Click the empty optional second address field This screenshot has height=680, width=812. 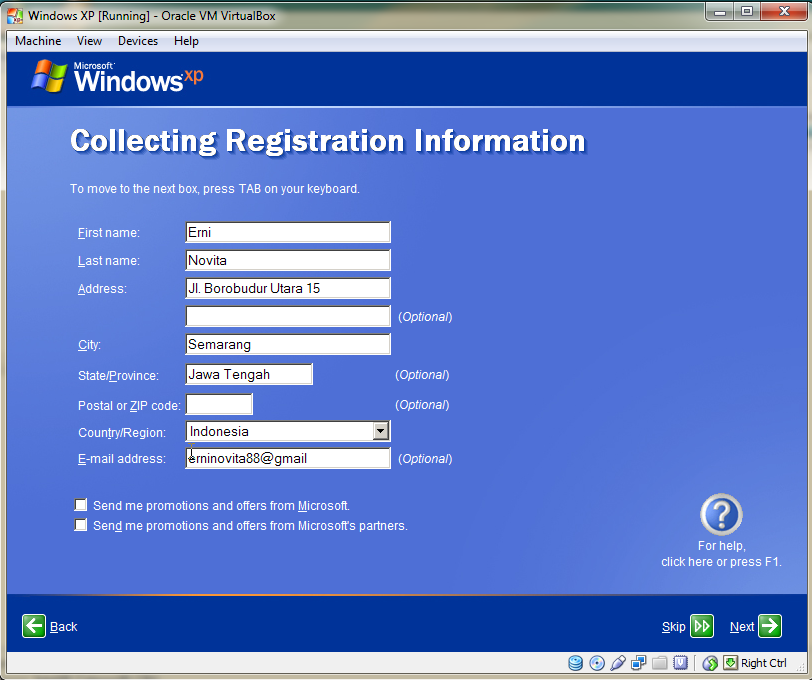pos(288,316)
